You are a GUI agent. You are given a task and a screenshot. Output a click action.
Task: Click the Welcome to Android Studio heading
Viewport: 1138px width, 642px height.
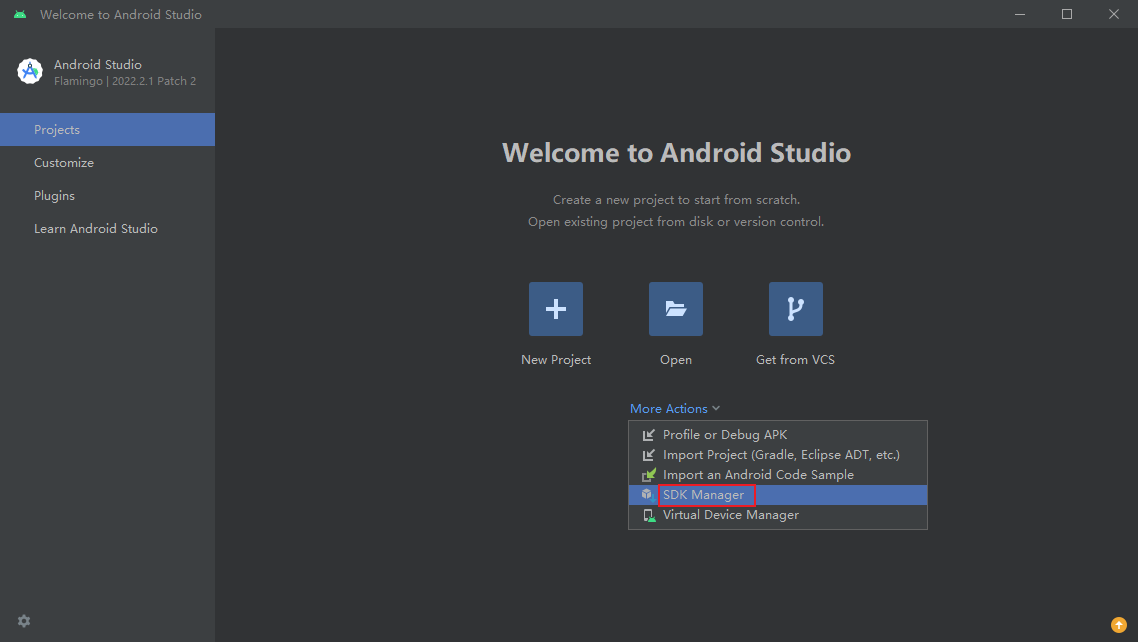pos(676,153)
